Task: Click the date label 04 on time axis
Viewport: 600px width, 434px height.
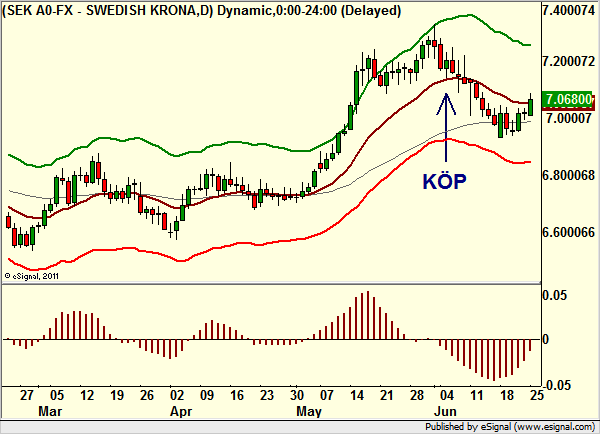Action: [447, 395]
